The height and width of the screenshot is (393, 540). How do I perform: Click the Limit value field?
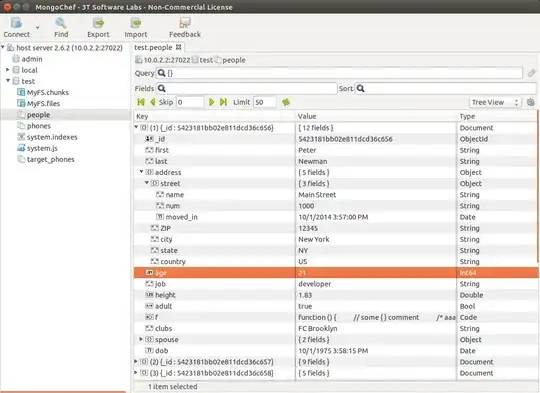[x=264, y=102]
